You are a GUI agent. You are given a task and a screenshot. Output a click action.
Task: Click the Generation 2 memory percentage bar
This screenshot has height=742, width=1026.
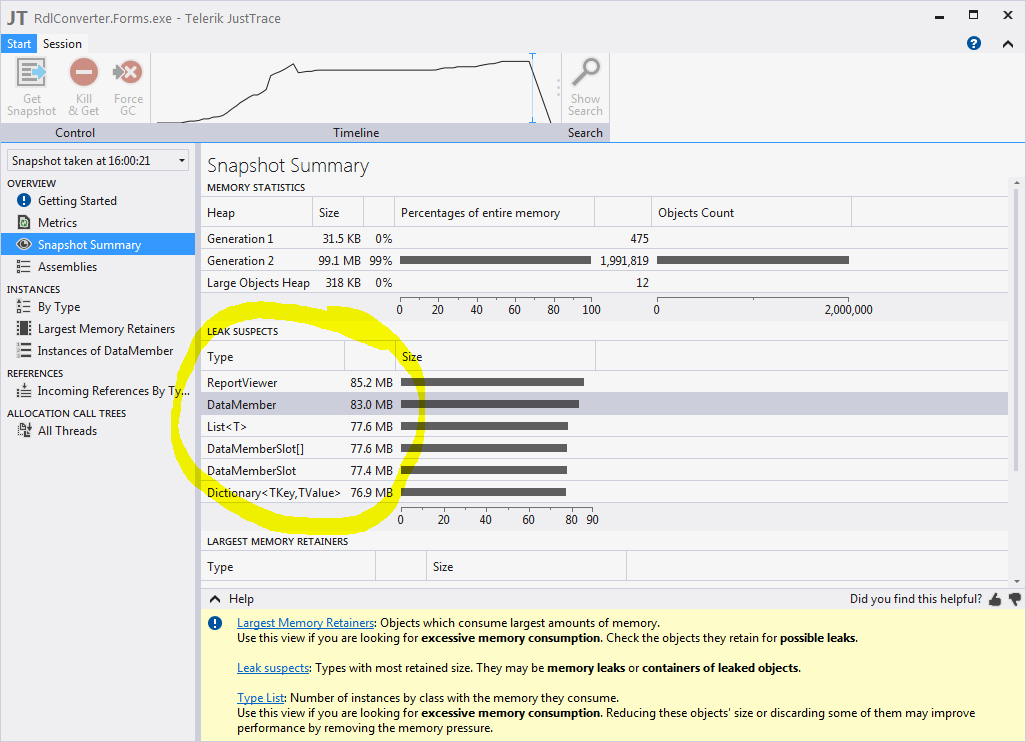495,260
